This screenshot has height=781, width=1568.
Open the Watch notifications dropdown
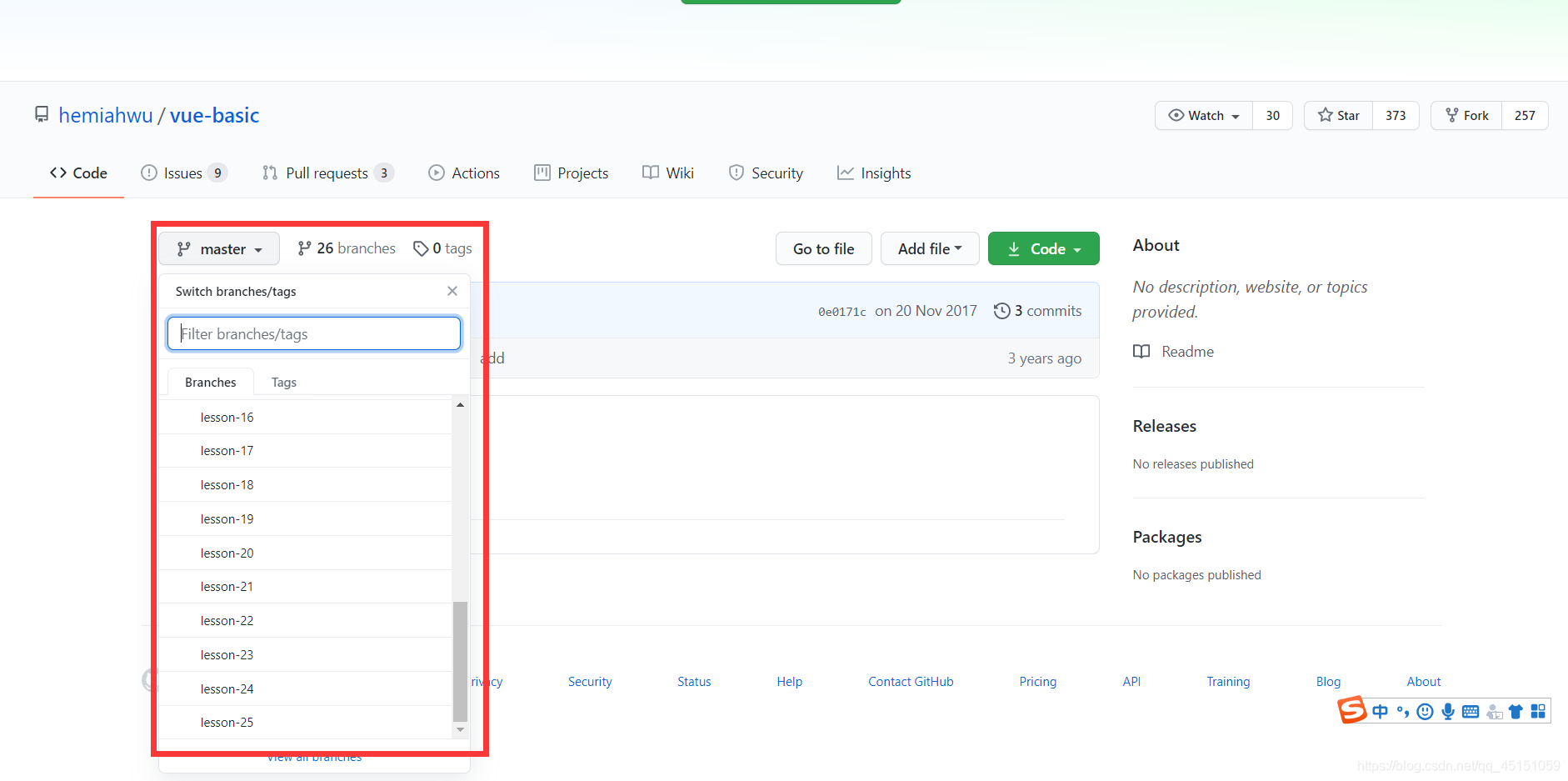pyautogui.click(x=1204, y=116)
